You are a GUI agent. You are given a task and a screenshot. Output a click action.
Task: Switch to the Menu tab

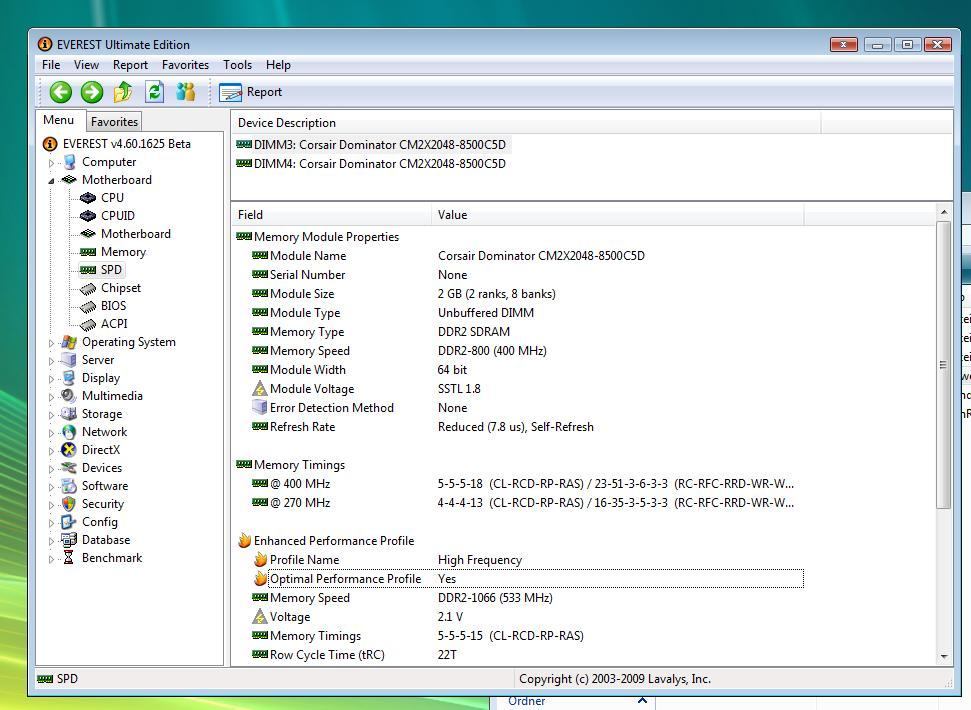(x=58, y=120)
